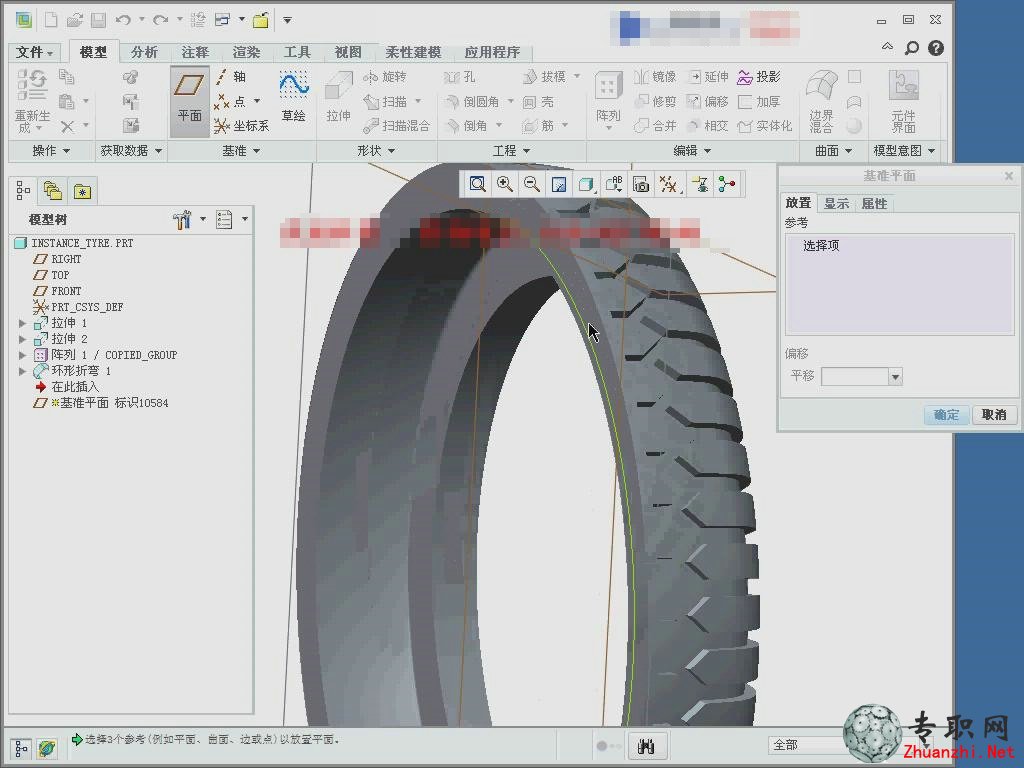Open the favorites tab icon
The height and width of the screenshot is (768, 1024).
[82, 191]
